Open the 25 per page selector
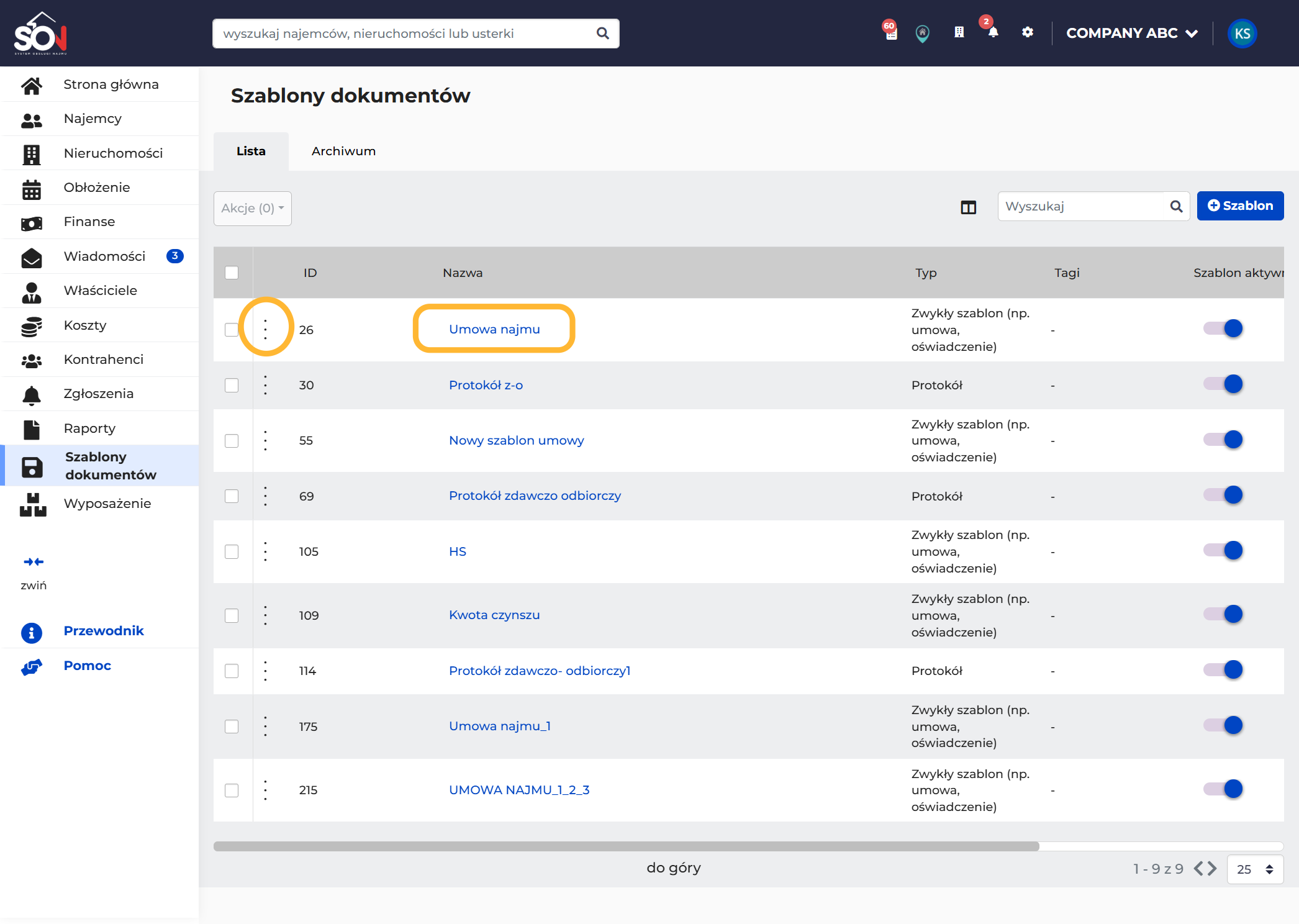 tap(1254, 869)
